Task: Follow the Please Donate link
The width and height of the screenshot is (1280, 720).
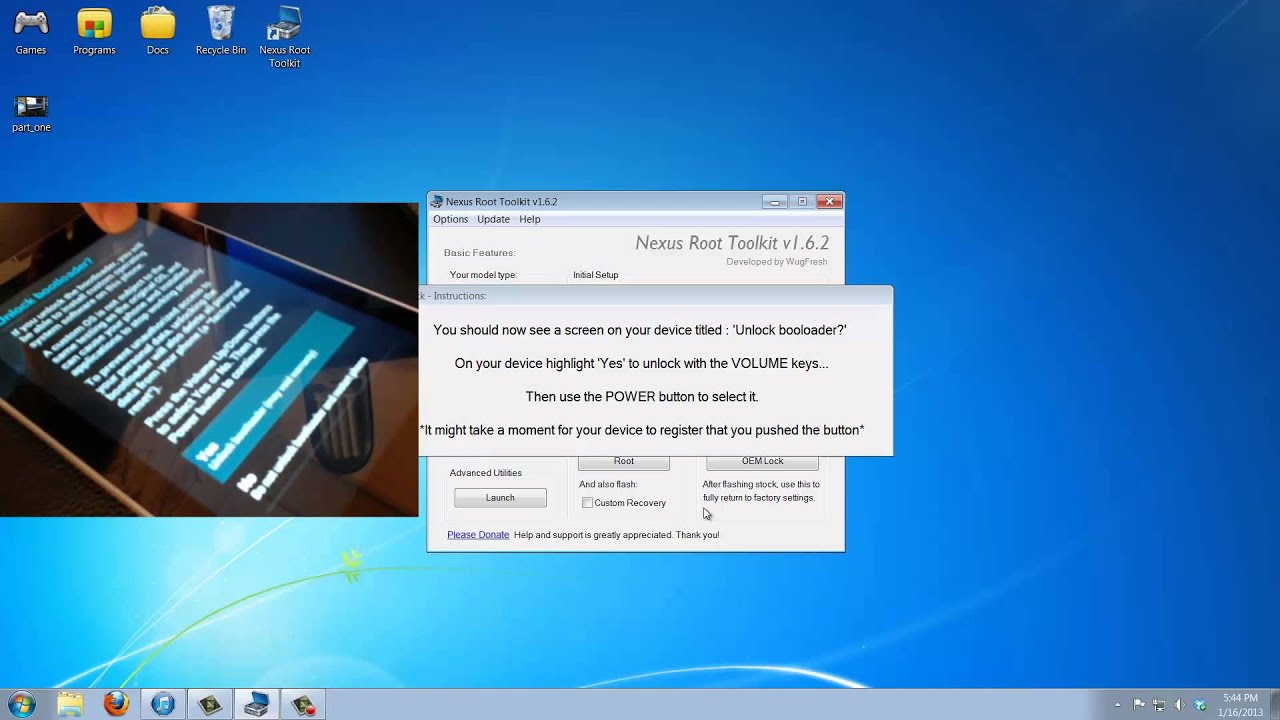Action: [x=478, y=535]
